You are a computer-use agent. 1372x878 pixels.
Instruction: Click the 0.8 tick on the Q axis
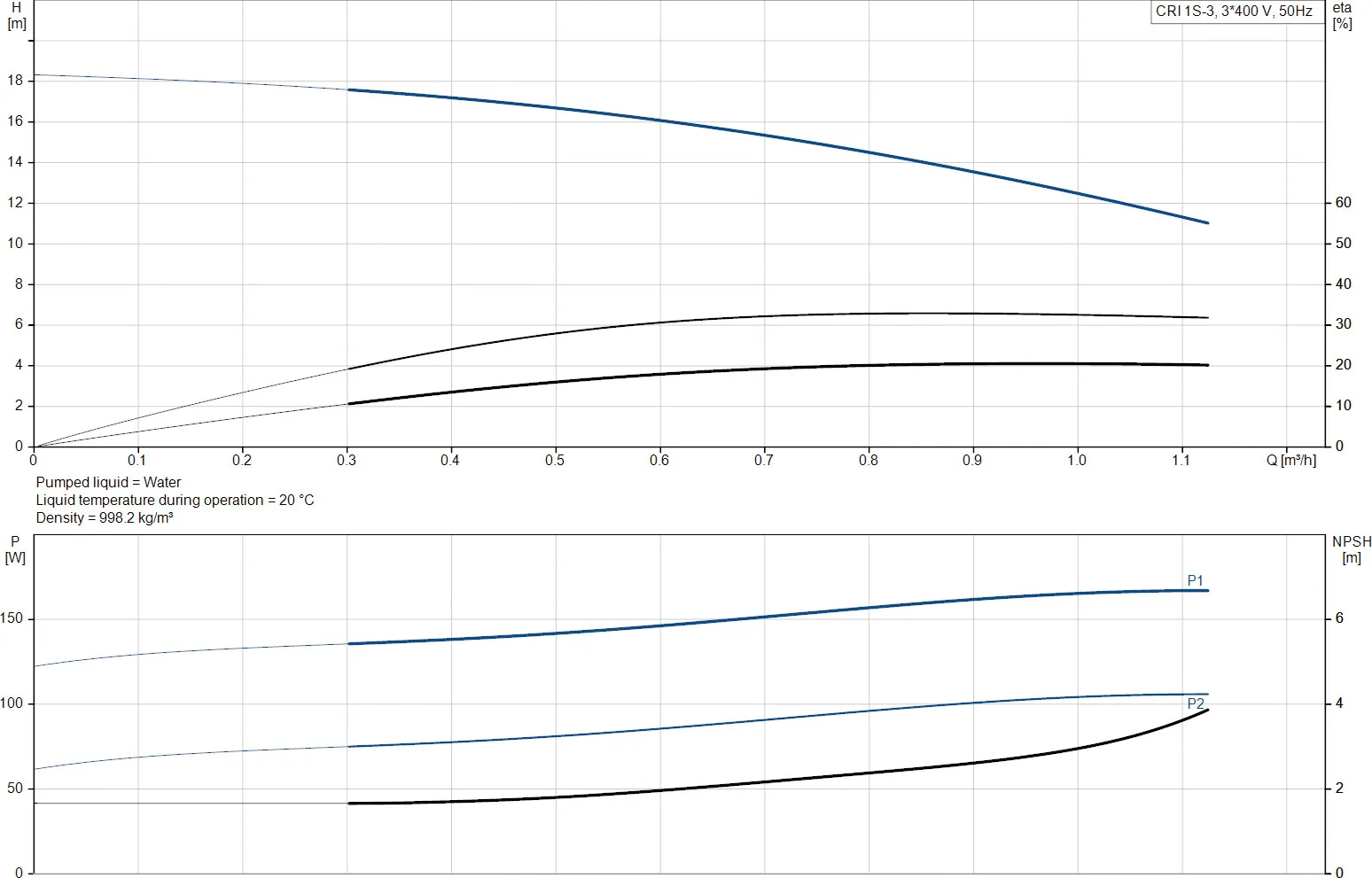coord(868,461)
